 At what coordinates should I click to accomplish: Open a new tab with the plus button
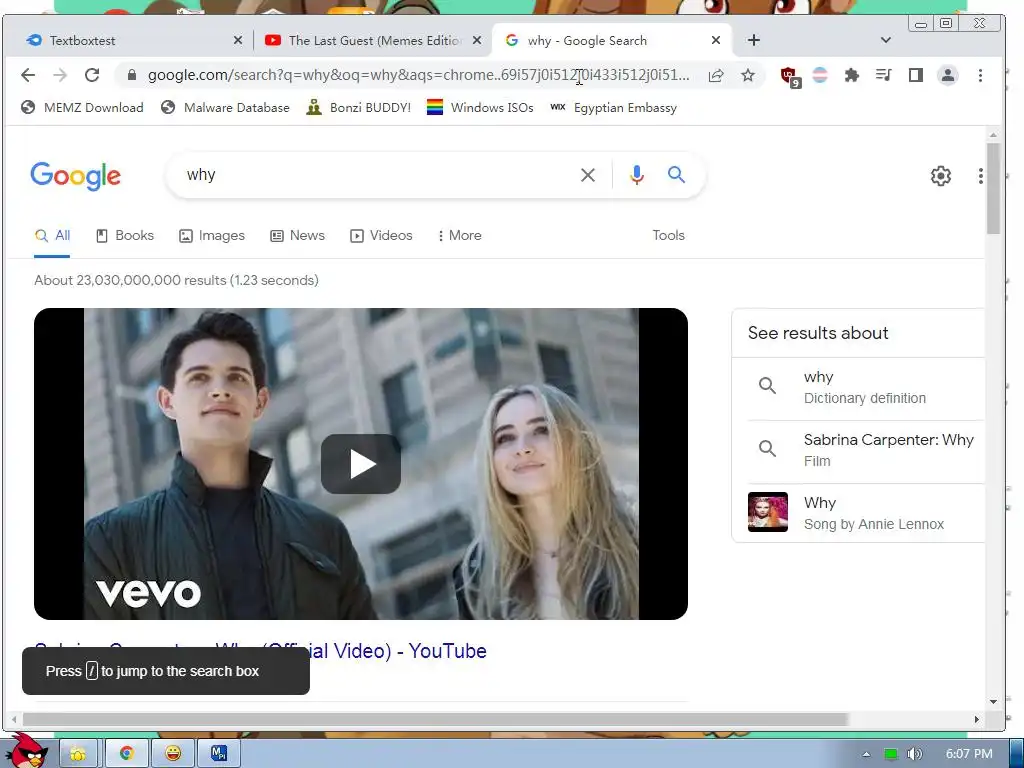[754, 40]
